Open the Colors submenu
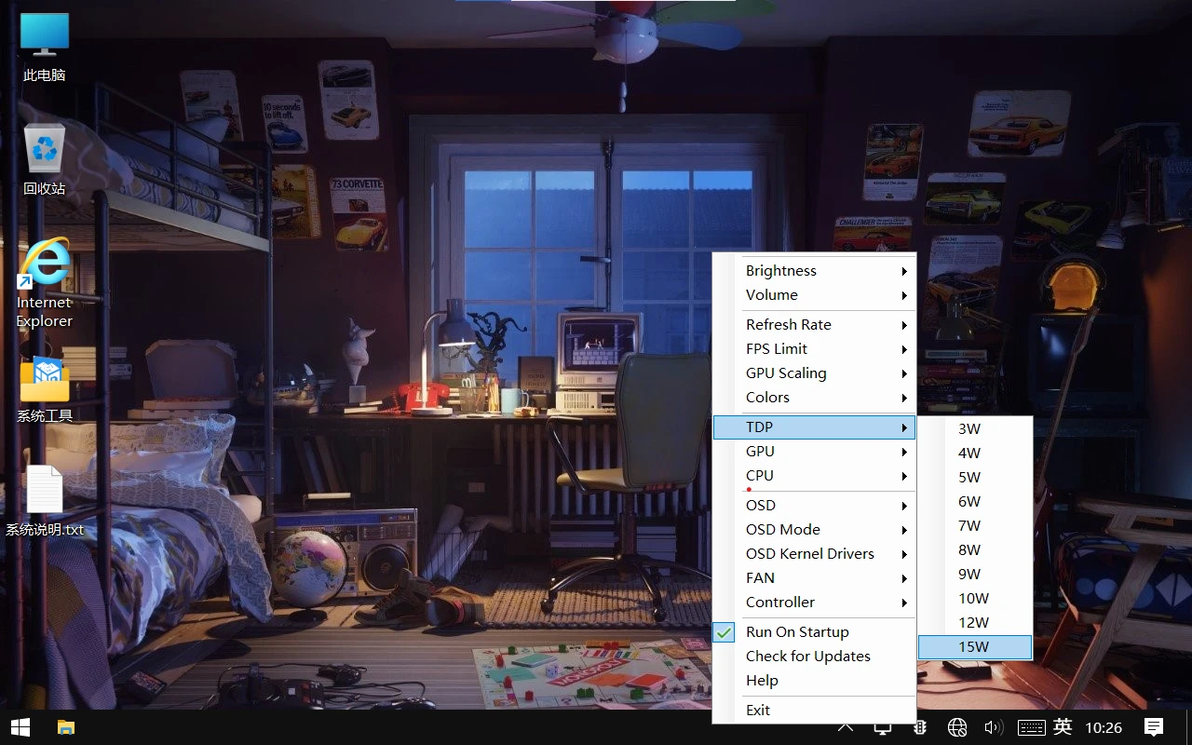The image size is (1192, 745). point(814,398)
